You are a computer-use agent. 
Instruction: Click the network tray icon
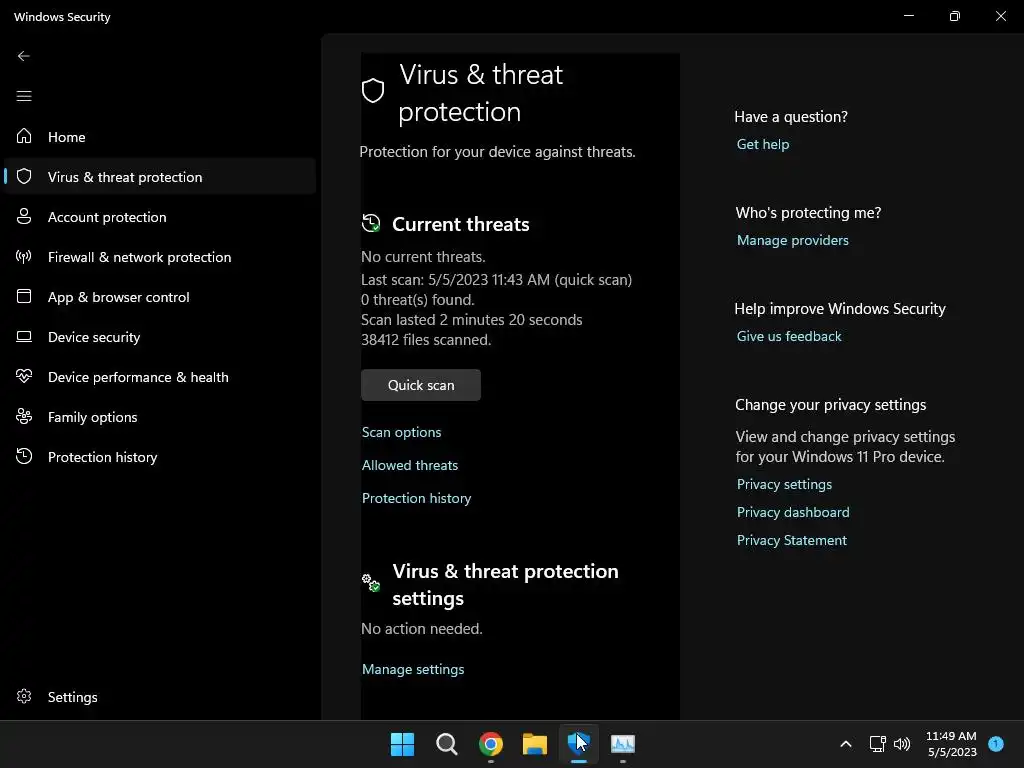pos(877,744)
